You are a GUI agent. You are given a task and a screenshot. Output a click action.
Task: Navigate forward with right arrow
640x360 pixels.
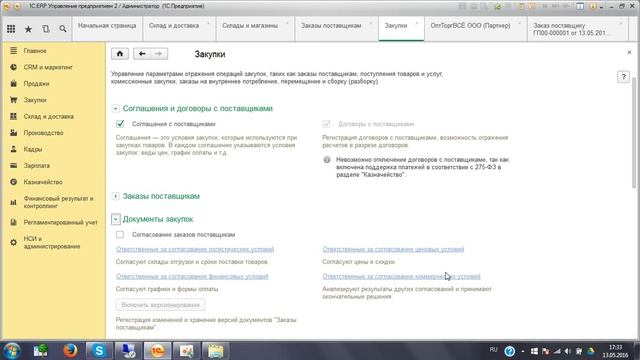tap(159, 54)
